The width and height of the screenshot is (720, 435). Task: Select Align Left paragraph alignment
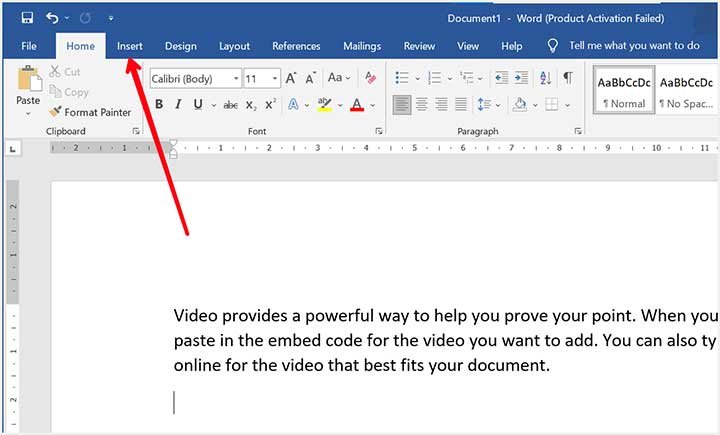coord(402,105)
